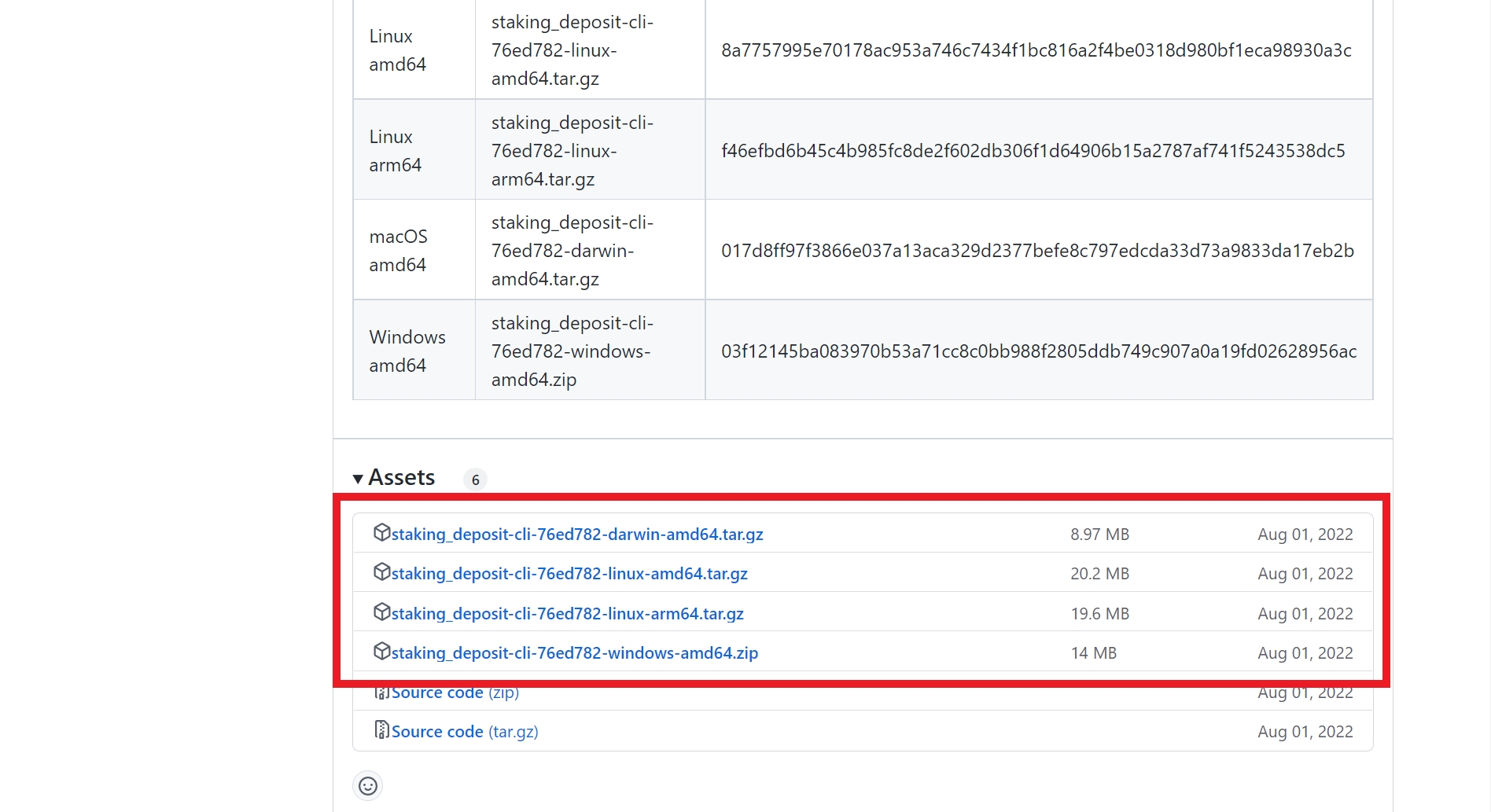Image resolution: width=1491 pixels, height=812 pixels.
Task: Click the Linux arm64 checksum hash
Action: tap(1033, 151)
